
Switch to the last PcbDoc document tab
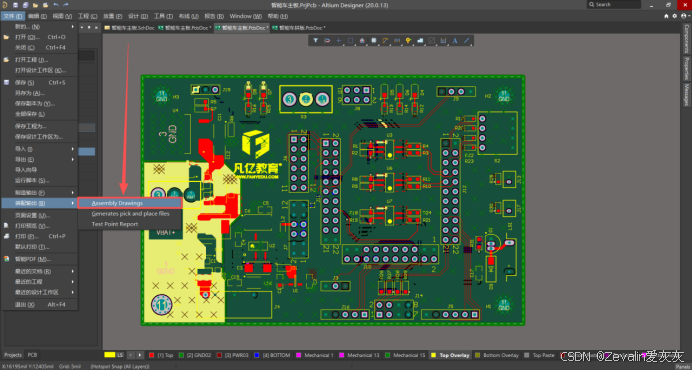[x=299, y=28]
